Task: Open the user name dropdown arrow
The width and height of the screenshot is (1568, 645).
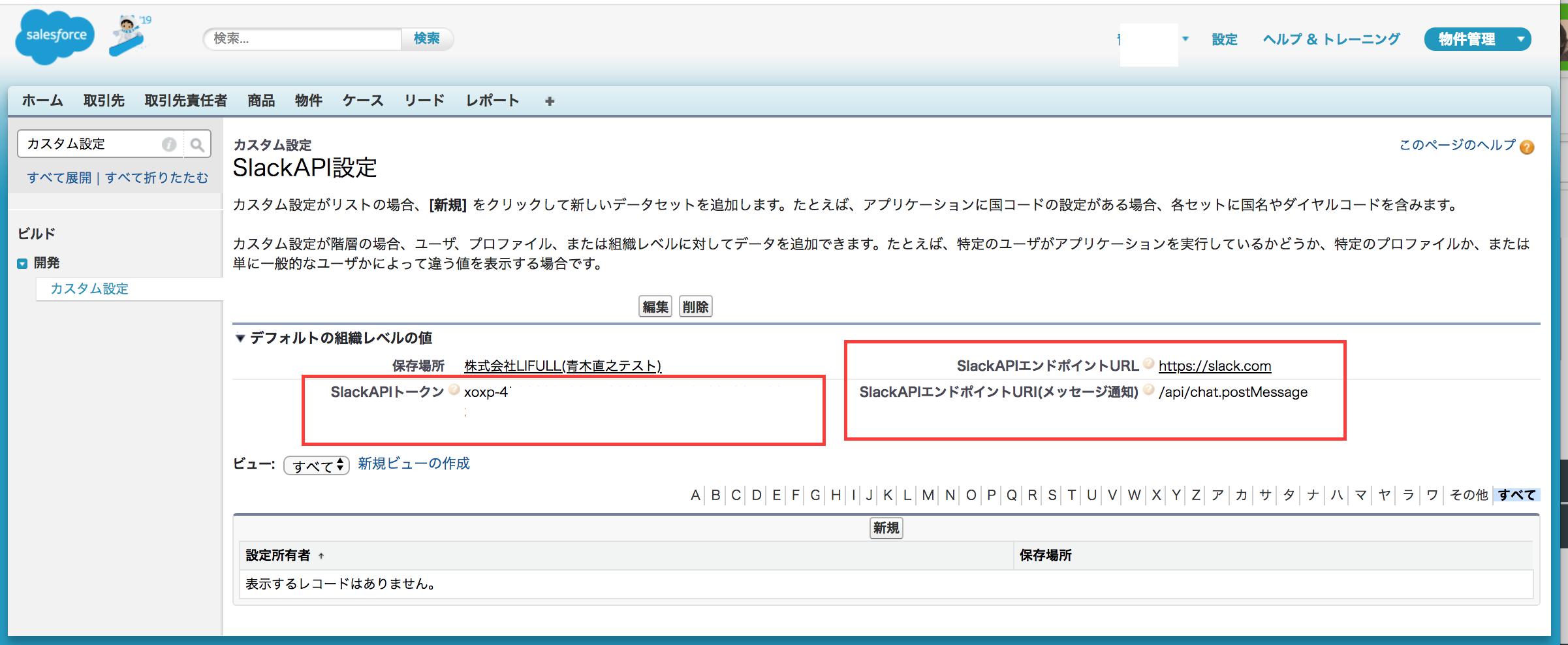Action: [1185, 39]
